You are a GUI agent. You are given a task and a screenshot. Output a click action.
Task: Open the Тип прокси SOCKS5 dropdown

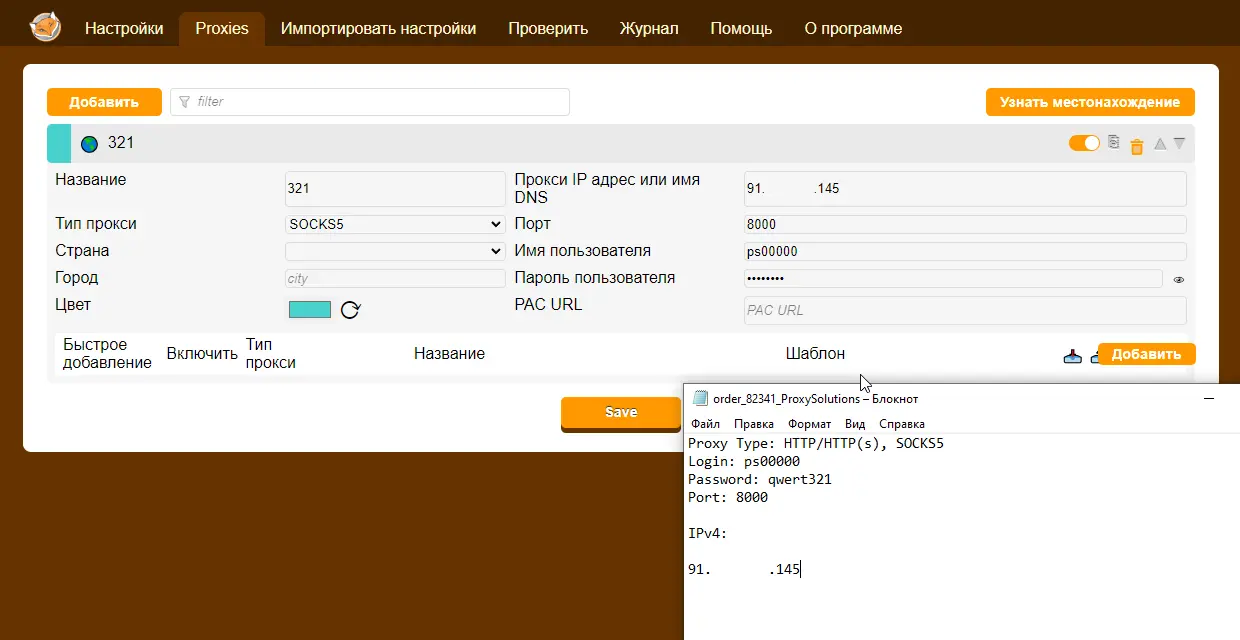point(394,223)
